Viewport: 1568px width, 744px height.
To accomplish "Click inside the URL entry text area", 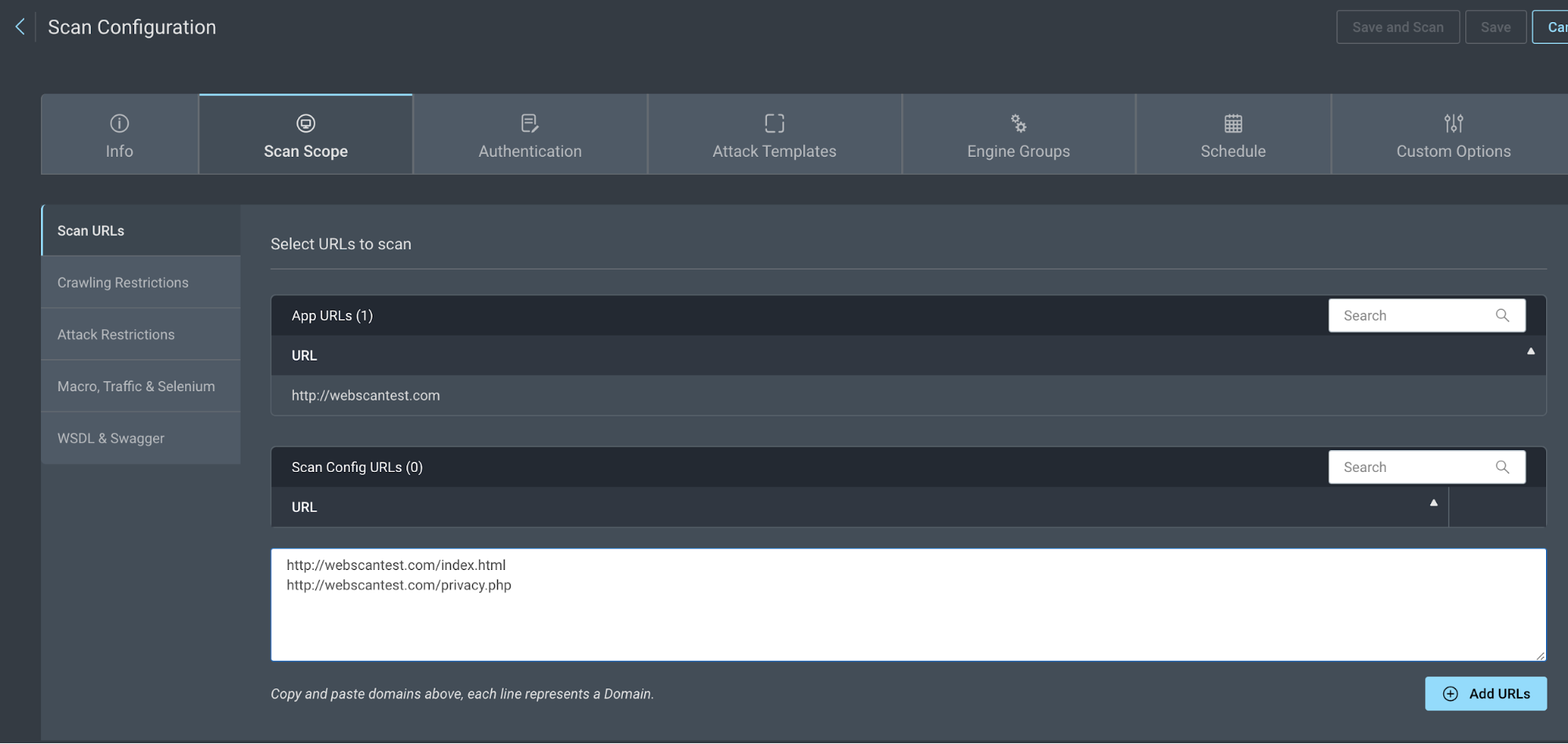I will pyautogui.click(x=908, y=619).
